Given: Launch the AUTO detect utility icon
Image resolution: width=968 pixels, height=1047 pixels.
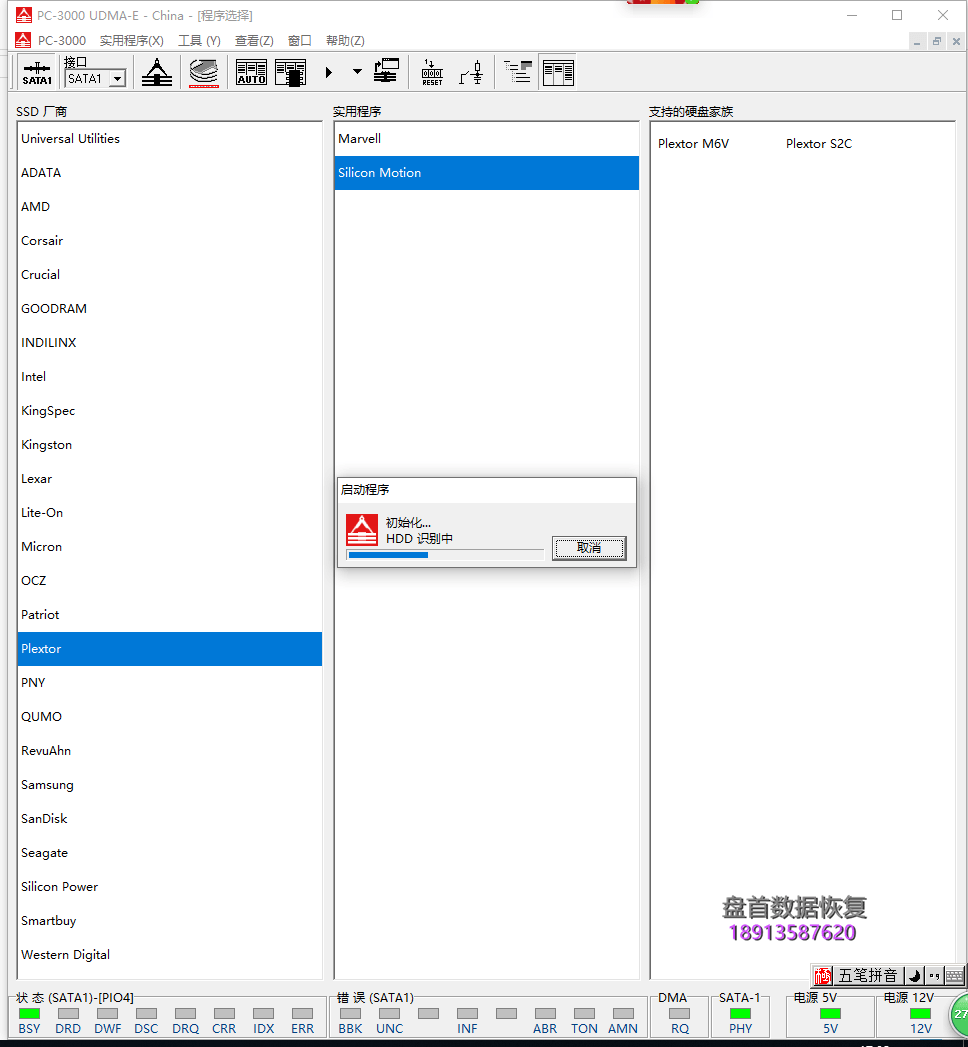Looking at the screenshot, I should 252,72.
